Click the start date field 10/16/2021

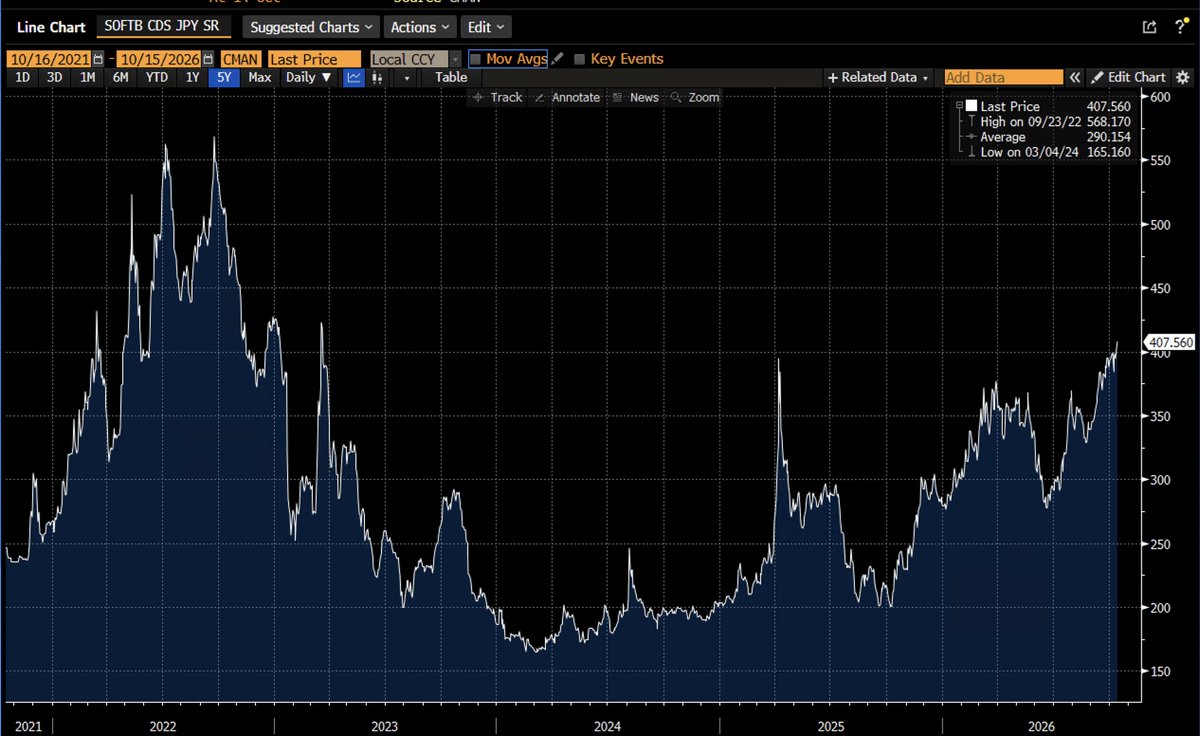49,59
